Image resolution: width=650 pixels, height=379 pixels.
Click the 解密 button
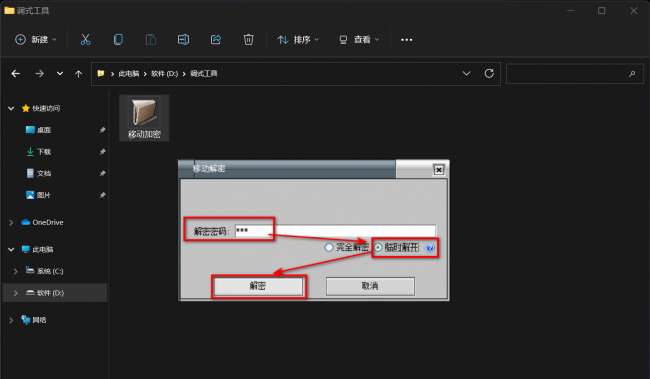click(258, 286)
